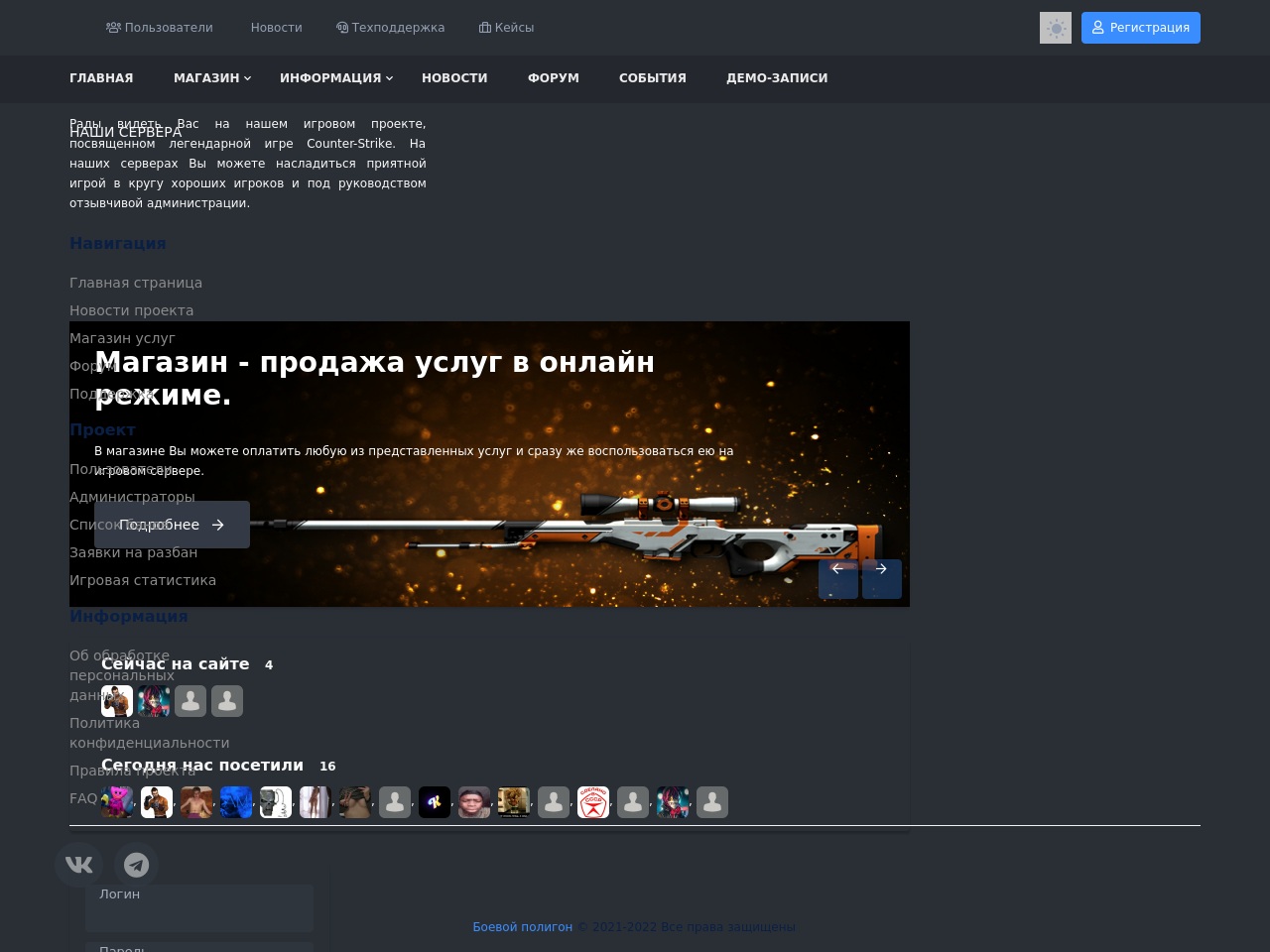This screenshot has height=952, width=1270.
Task: Open the anime avatar under Сегодня нас посетили
Action: click(673, 802)
